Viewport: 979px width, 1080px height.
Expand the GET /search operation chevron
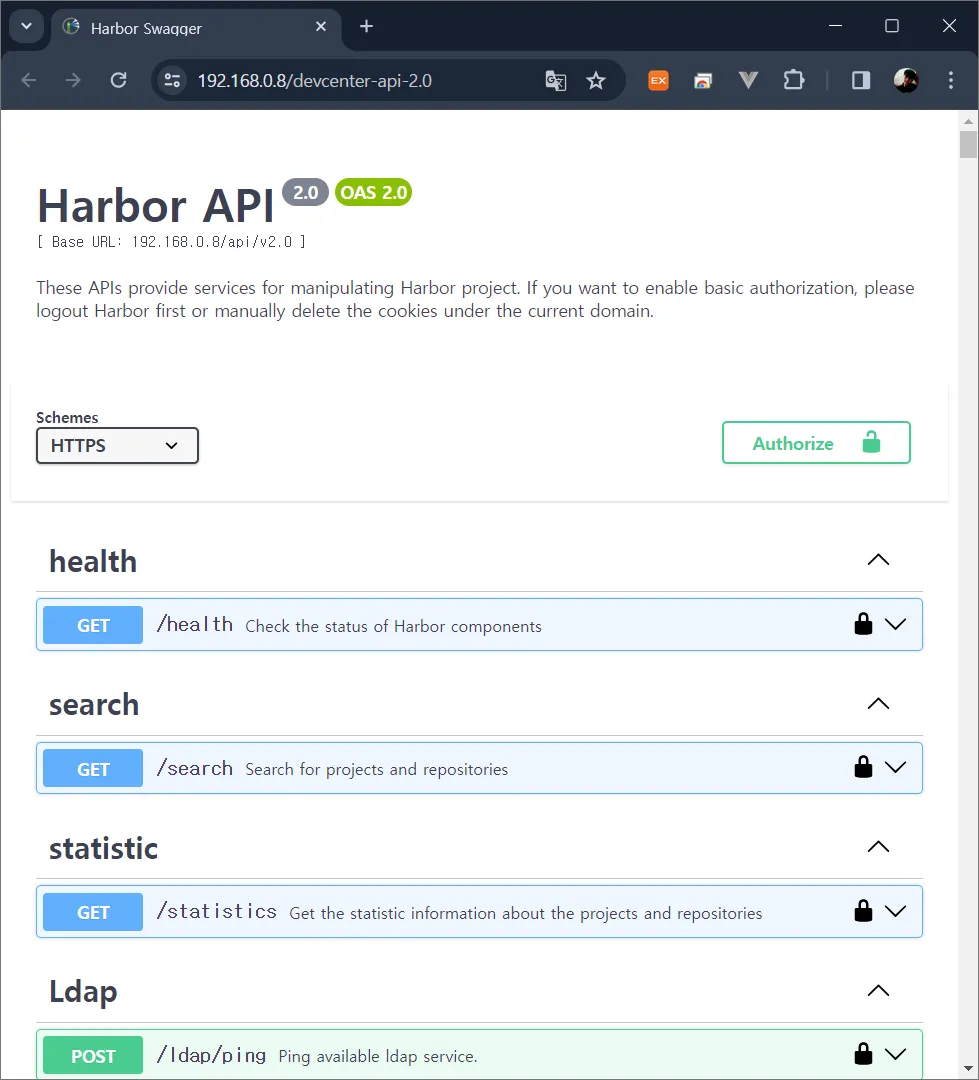tap(896, 767)
